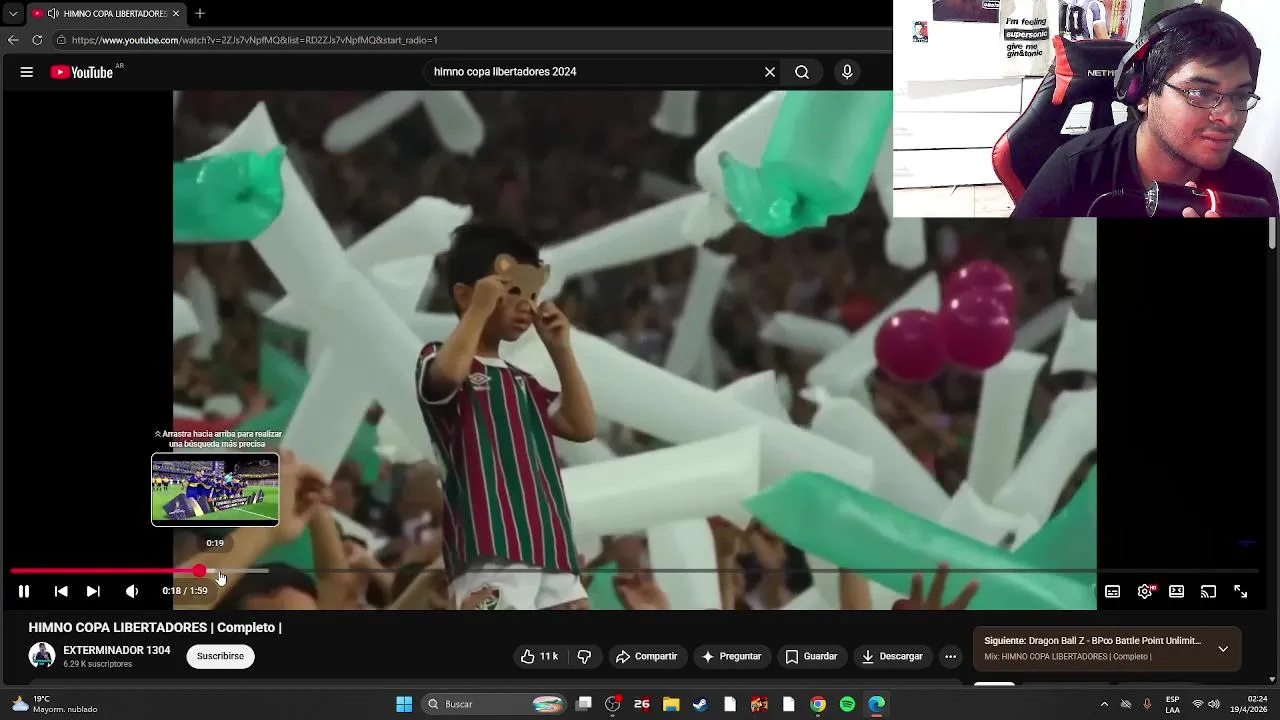This screenshot has width=1280, height=720.
Task: Open the weather widget 19°C
Action: (55, 704)
